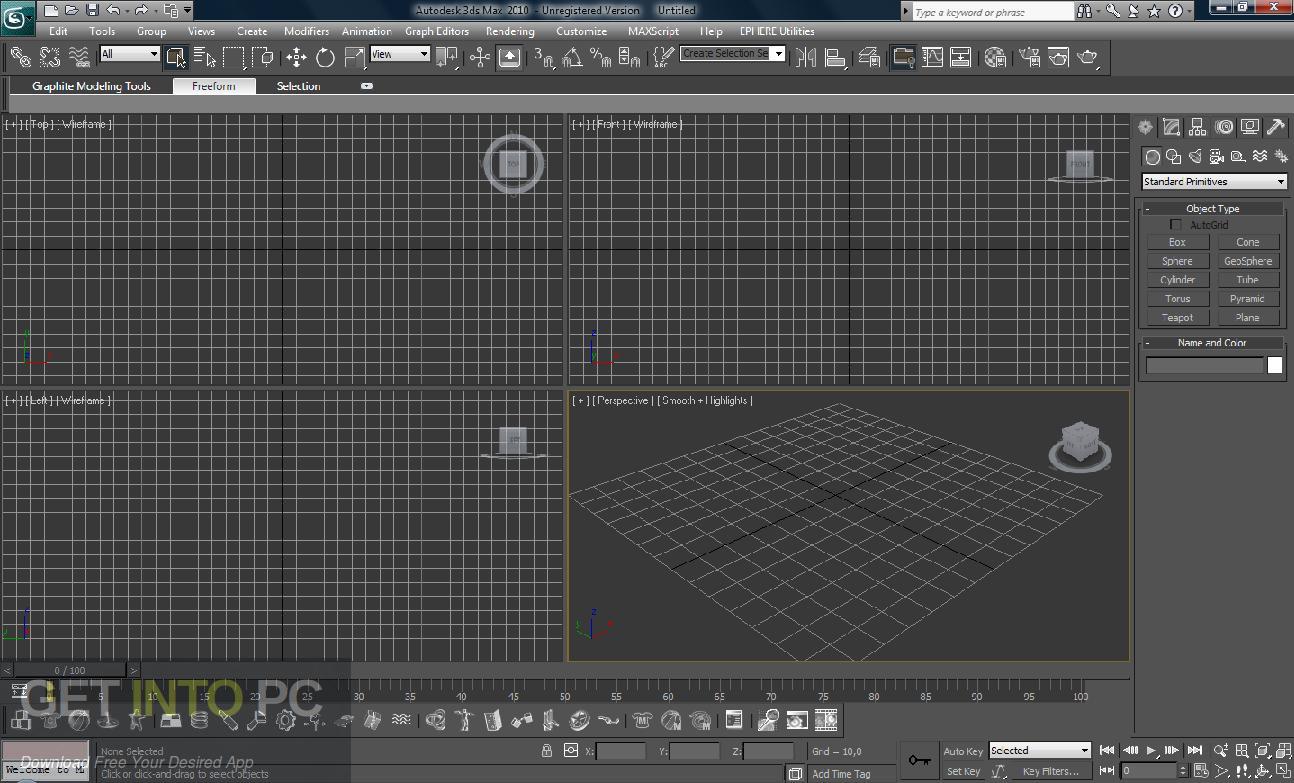Switch to the Freeform ribbon tab

[214, 86]
